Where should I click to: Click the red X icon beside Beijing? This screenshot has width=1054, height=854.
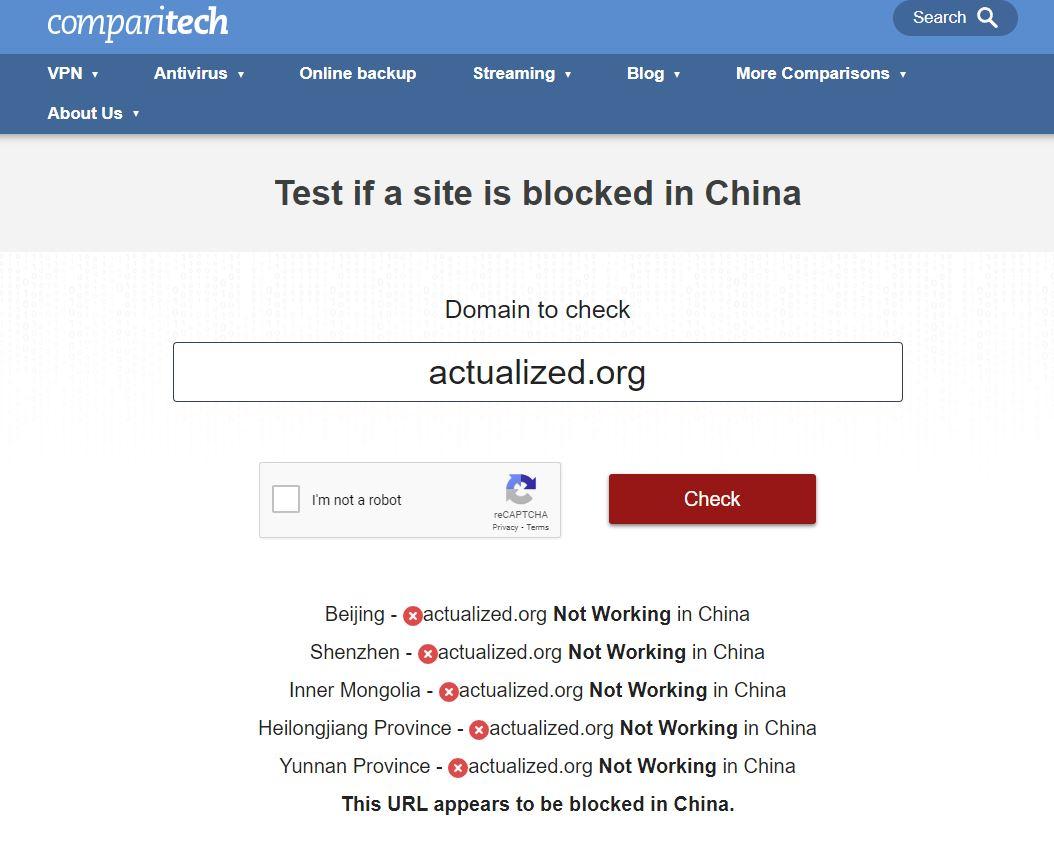pyautogui.click(x=412, y=615)
